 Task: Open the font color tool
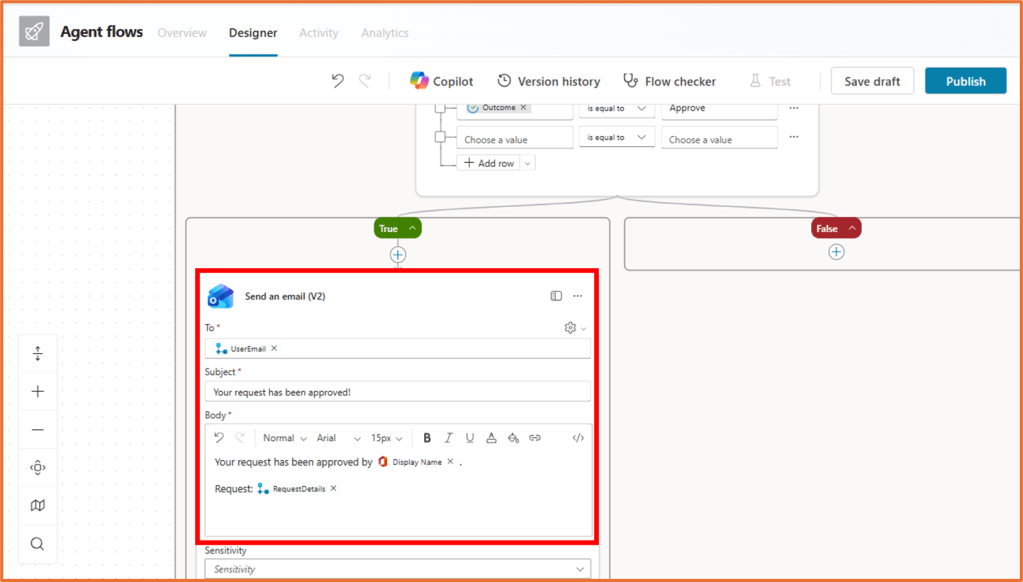coord(491,437)
